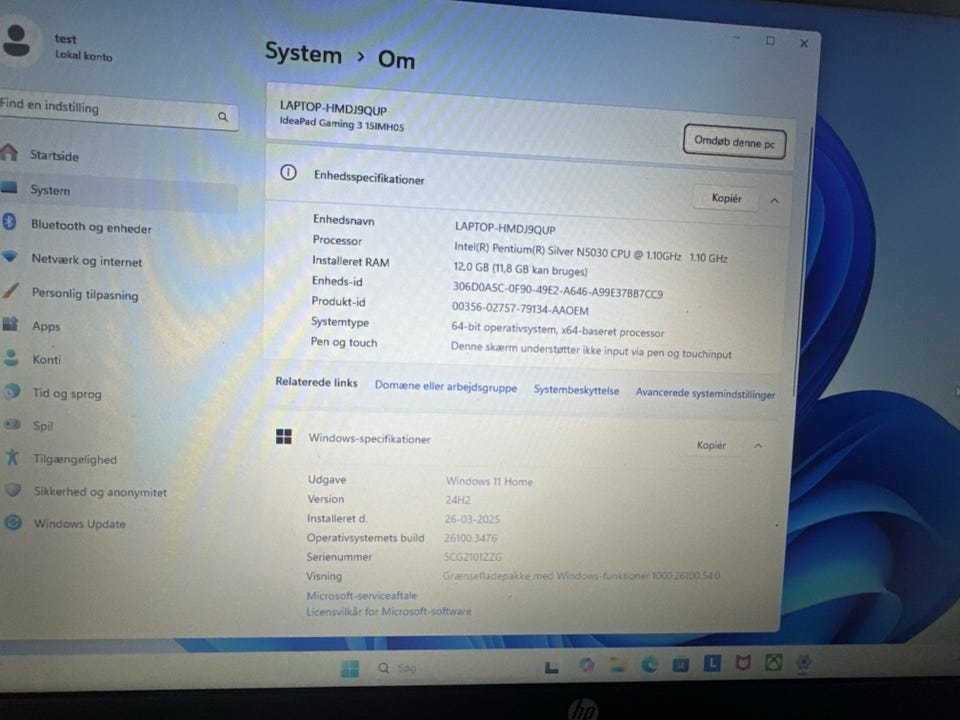
Task: Click the user avatar for test account
Action: [x=17, y=40]
